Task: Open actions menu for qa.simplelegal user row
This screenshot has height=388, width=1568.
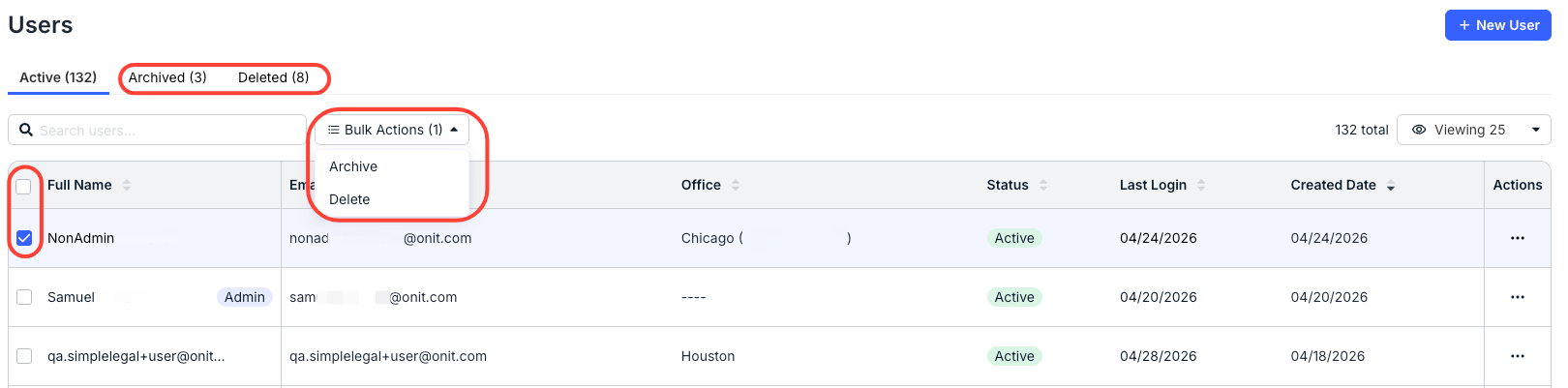Action: [1517, 356]
